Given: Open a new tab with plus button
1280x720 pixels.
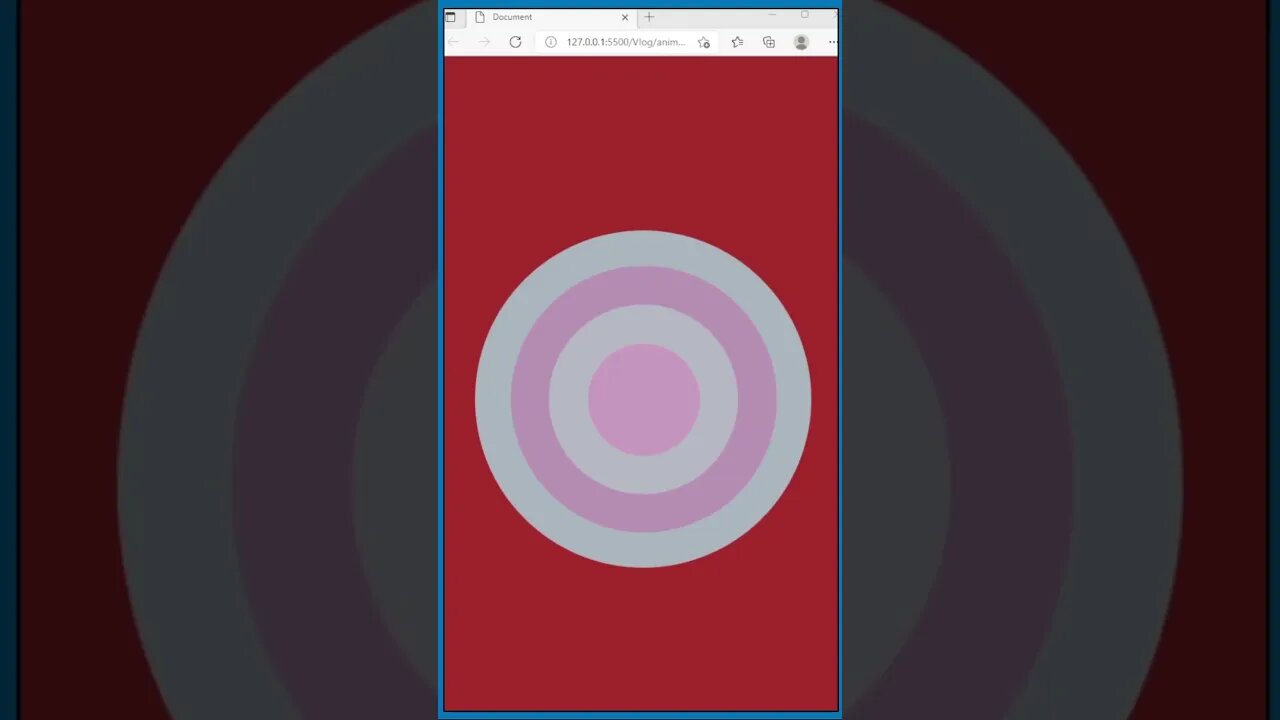Looking at the screenshot, I should [649, 17].
